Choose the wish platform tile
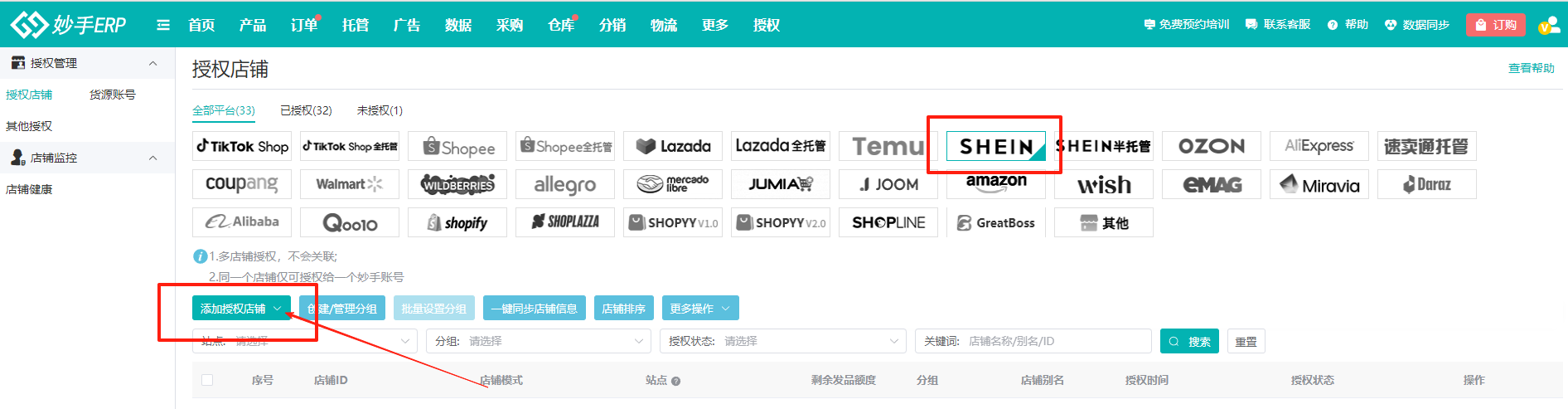Image resolution: width=1568 pixels, height=409 pixels. tap(1104, 184)
